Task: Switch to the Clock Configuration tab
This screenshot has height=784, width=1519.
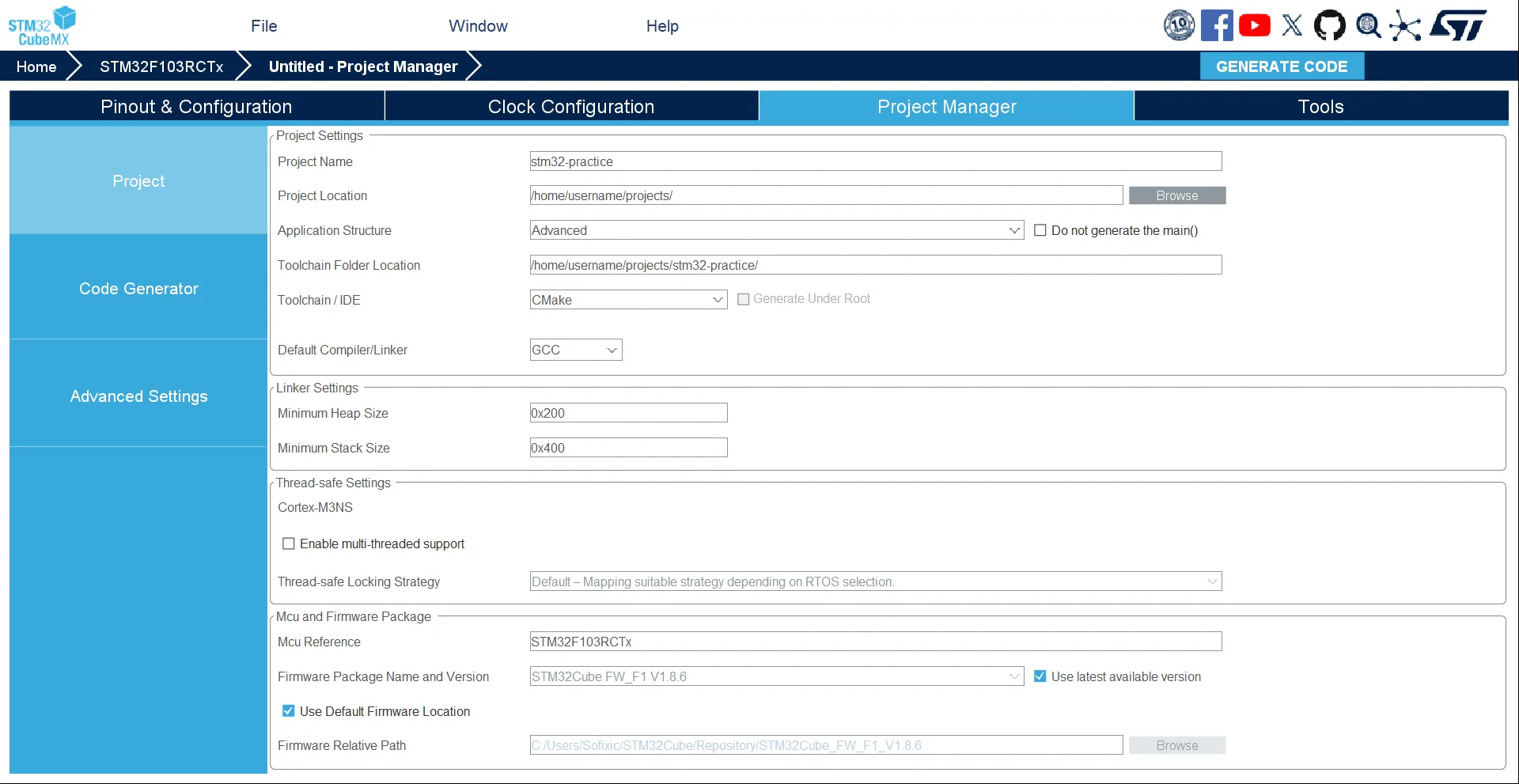Action: pos(570,106)
